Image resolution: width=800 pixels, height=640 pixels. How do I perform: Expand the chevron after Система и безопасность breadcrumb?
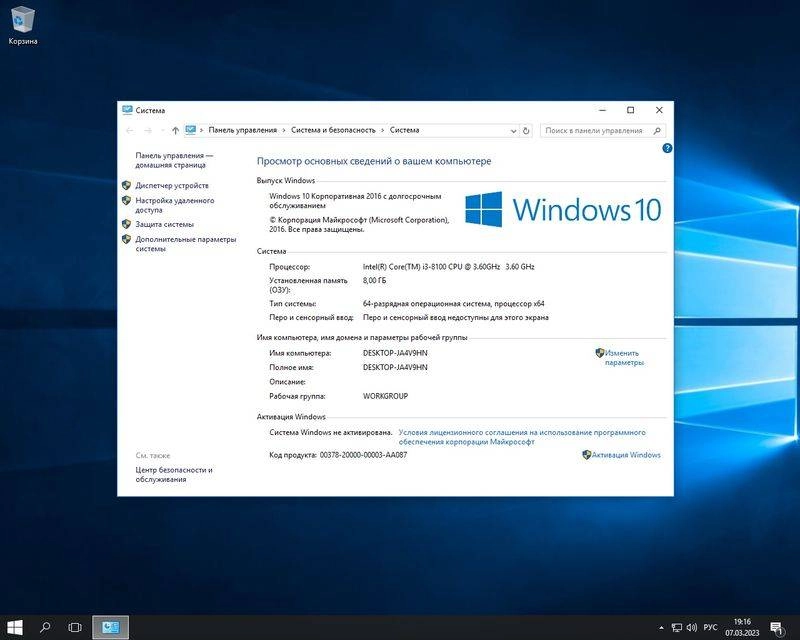click(383, 131)
